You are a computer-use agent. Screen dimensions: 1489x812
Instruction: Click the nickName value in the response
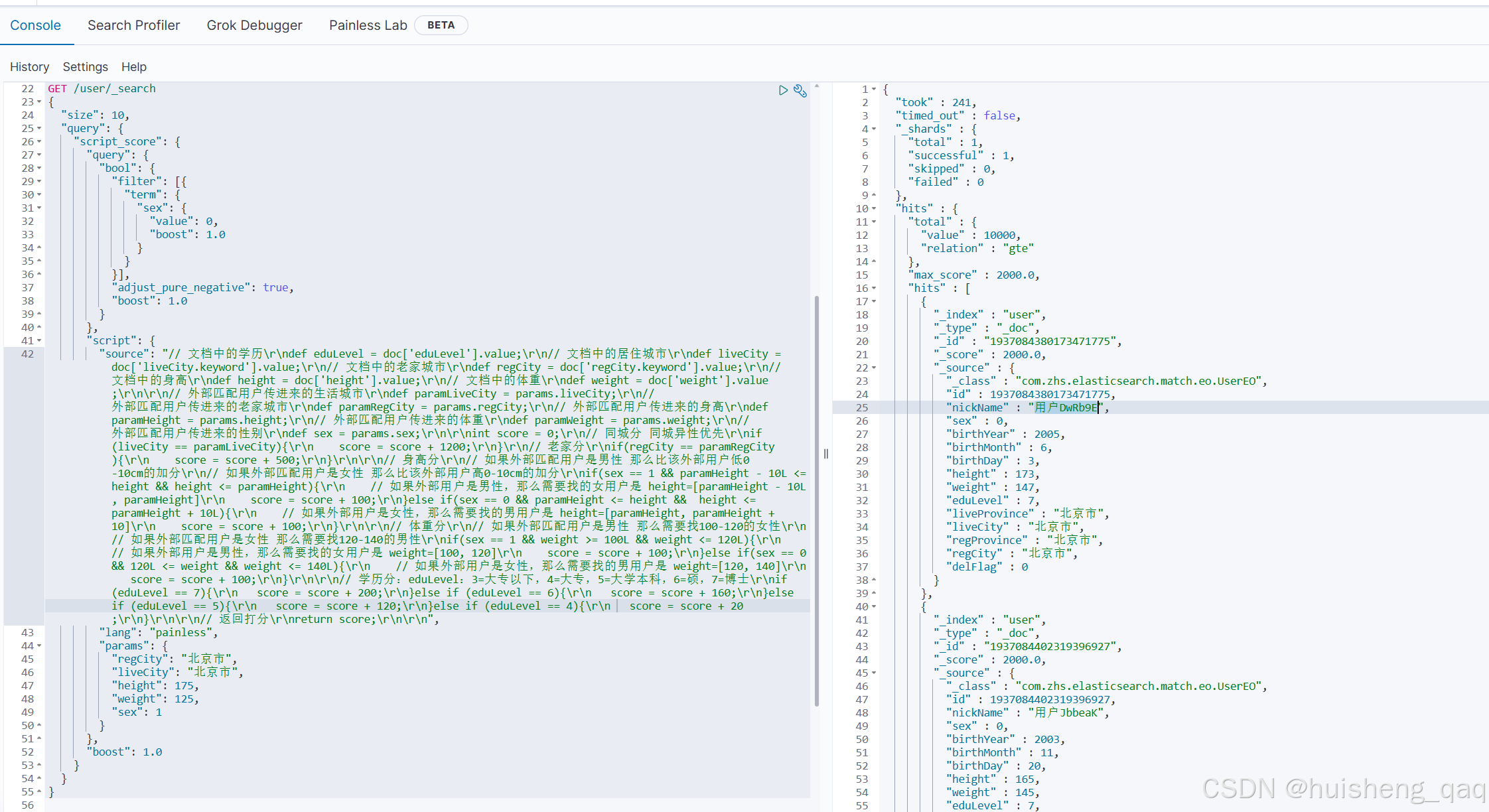coord(1066,407)
